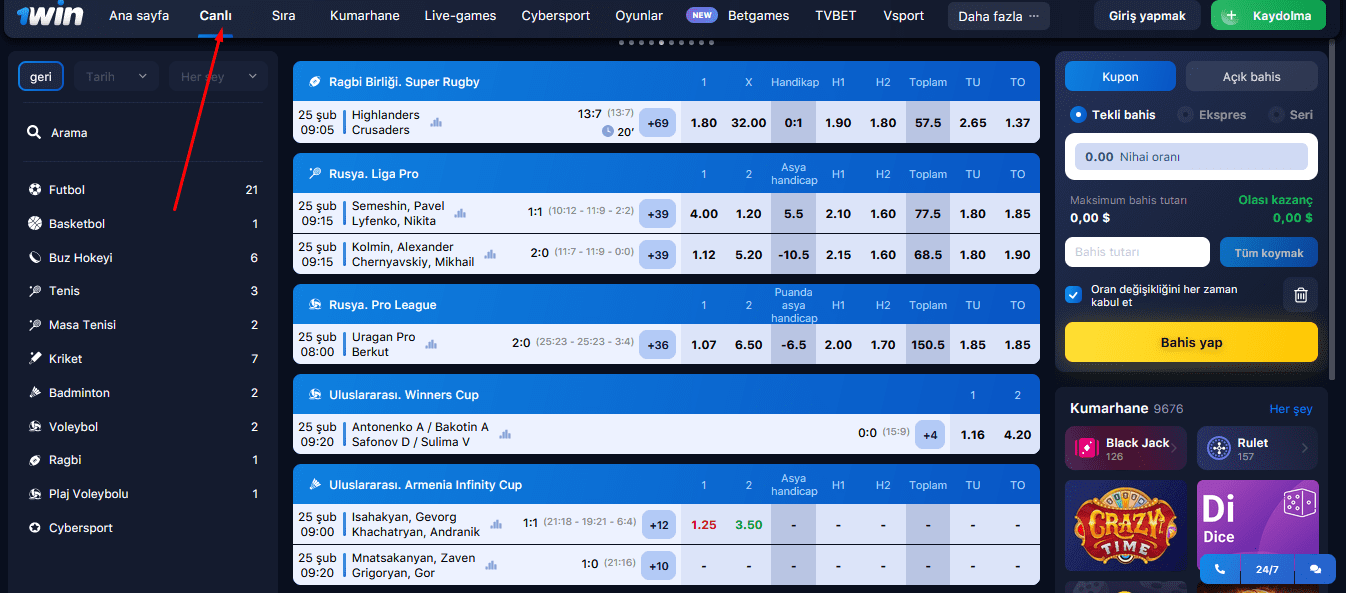Screen dimensions: 1346x593
Task: Expand +4 markets for Antonenko/Bakotin match
Action: (x=930, y=435)
